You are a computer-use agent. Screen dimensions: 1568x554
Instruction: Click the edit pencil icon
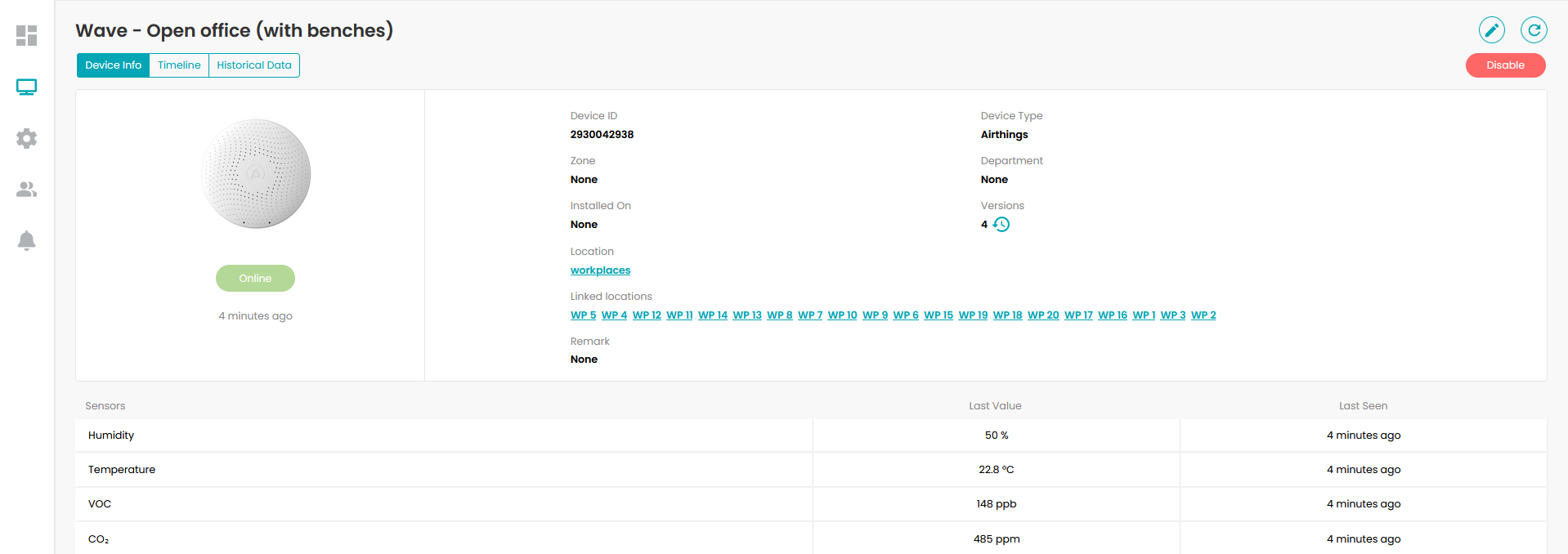1492,30
